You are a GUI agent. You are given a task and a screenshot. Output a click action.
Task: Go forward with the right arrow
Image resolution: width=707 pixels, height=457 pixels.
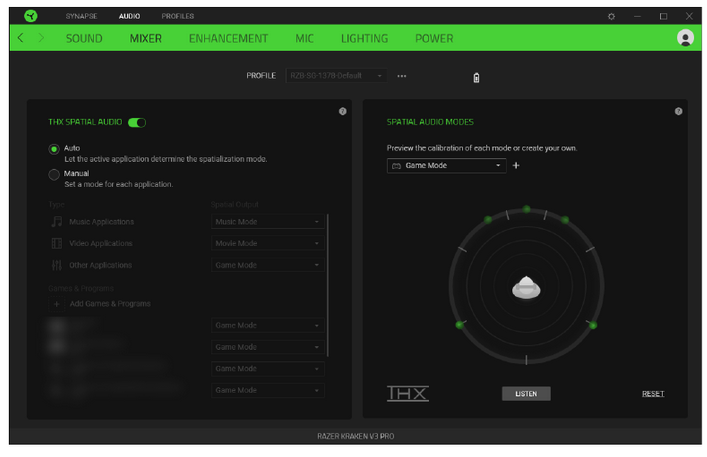click(x=41, y=38)
